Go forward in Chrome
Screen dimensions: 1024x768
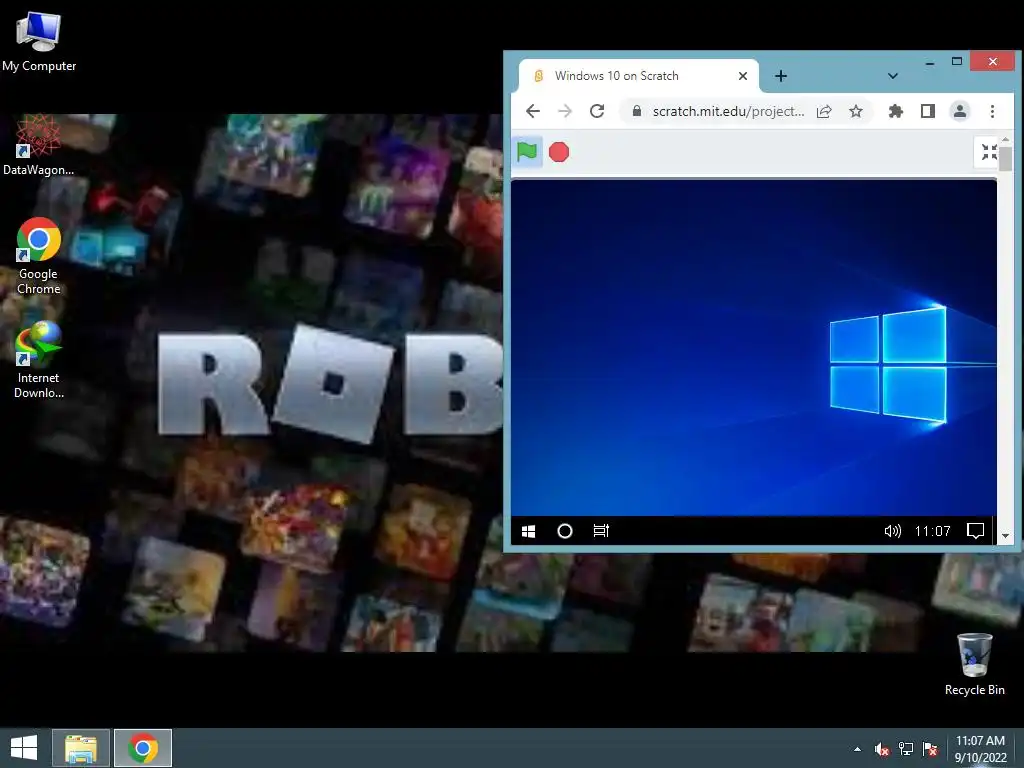click(x=565, y=111)
